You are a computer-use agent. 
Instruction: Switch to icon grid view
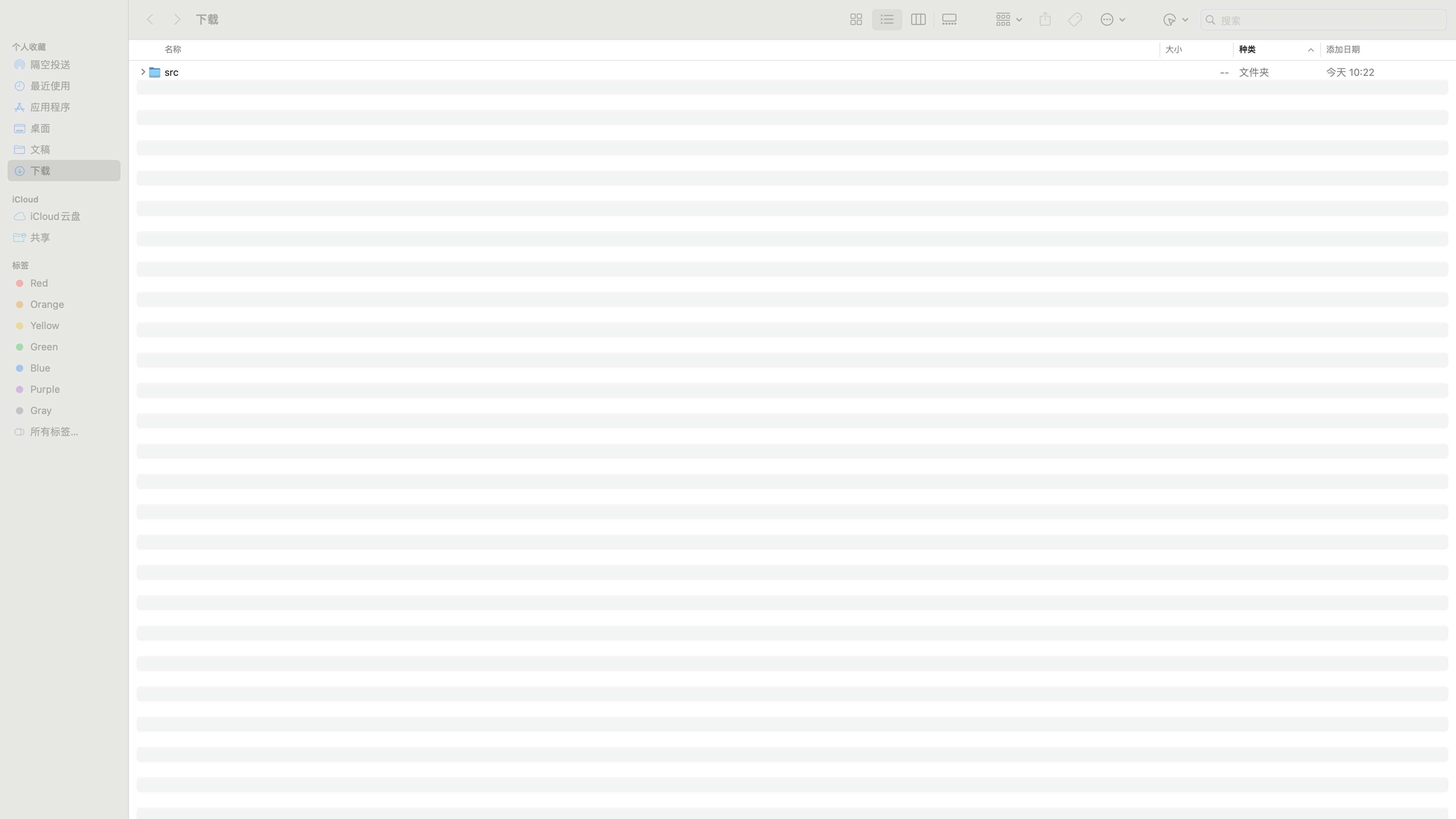(x=856, y=20)
